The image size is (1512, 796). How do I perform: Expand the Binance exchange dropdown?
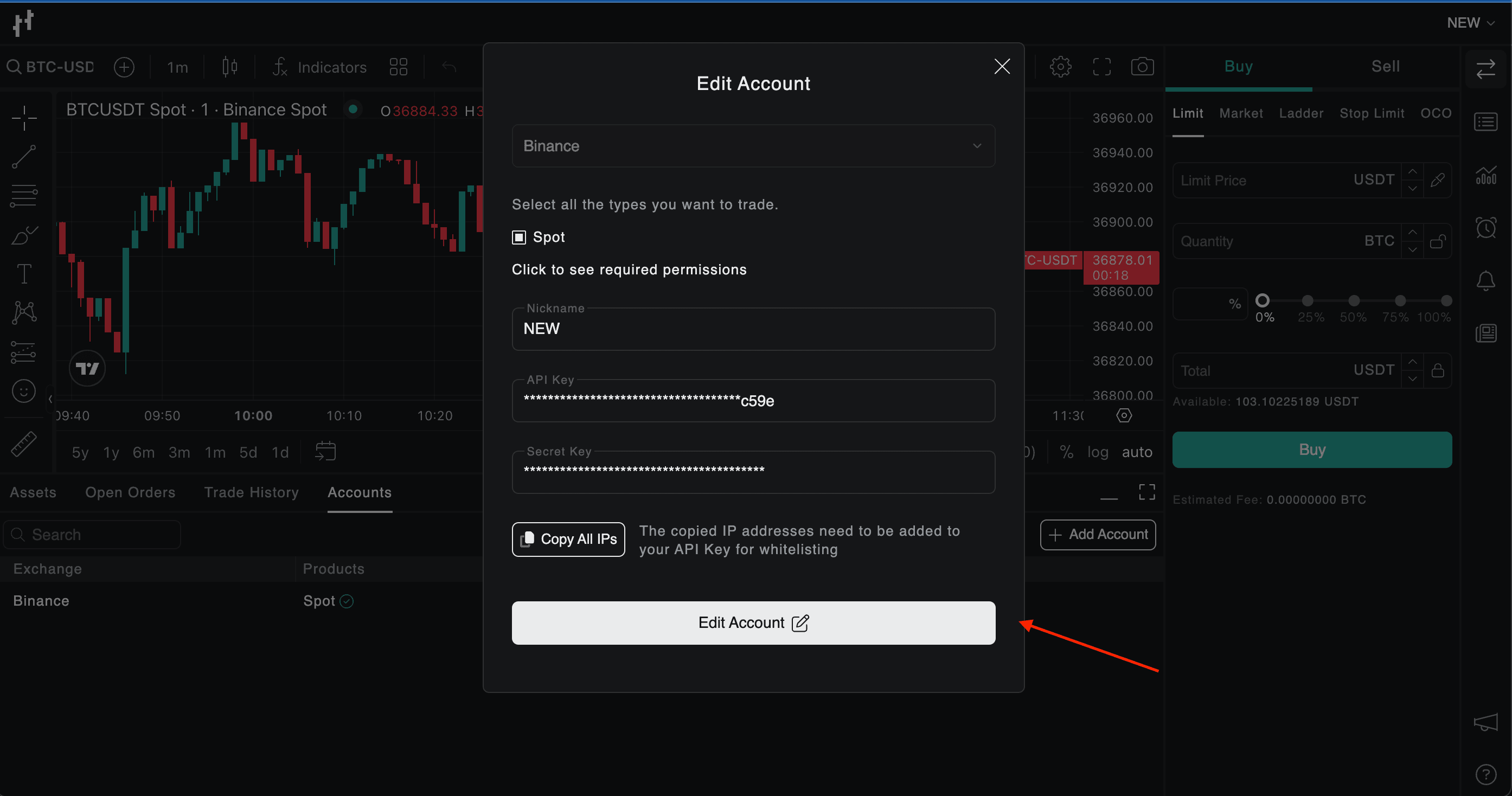pos(753,145)
